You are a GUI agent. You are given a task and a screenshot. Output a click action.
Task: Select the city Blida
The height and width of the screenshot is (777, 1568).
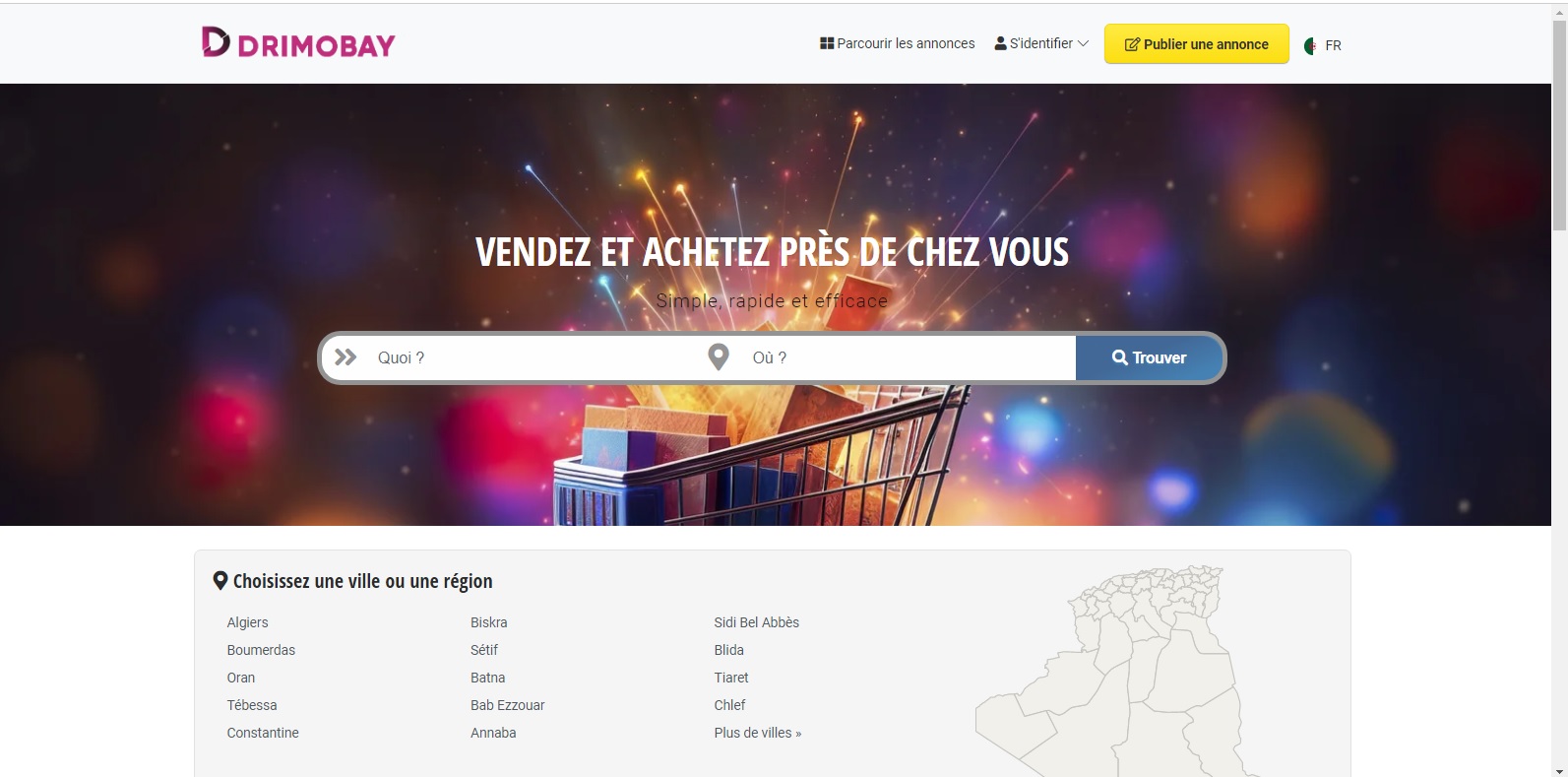[729, 650]
